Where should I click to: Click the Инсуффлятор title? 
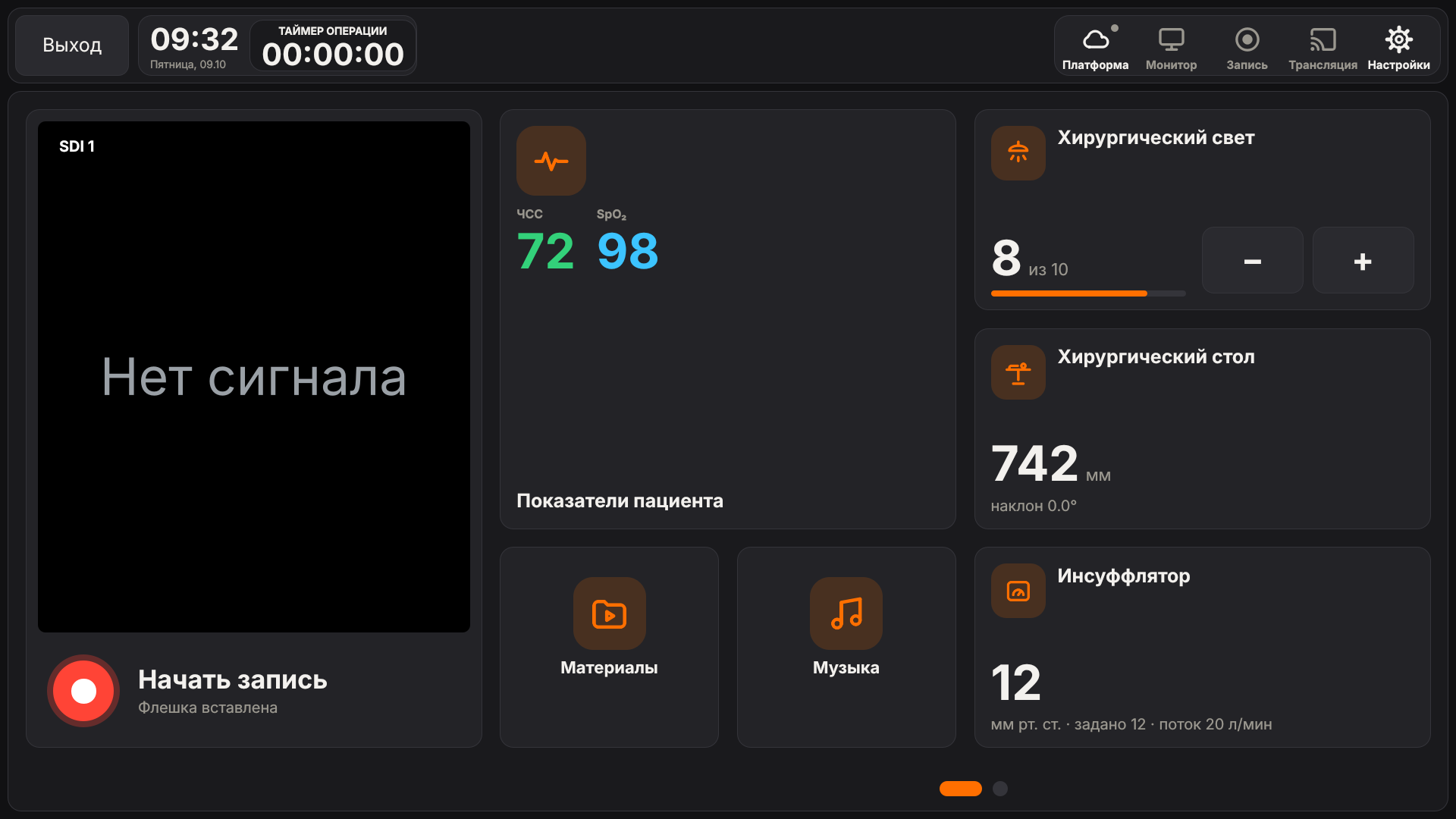pyautogui.click(x=1124, y=576)
